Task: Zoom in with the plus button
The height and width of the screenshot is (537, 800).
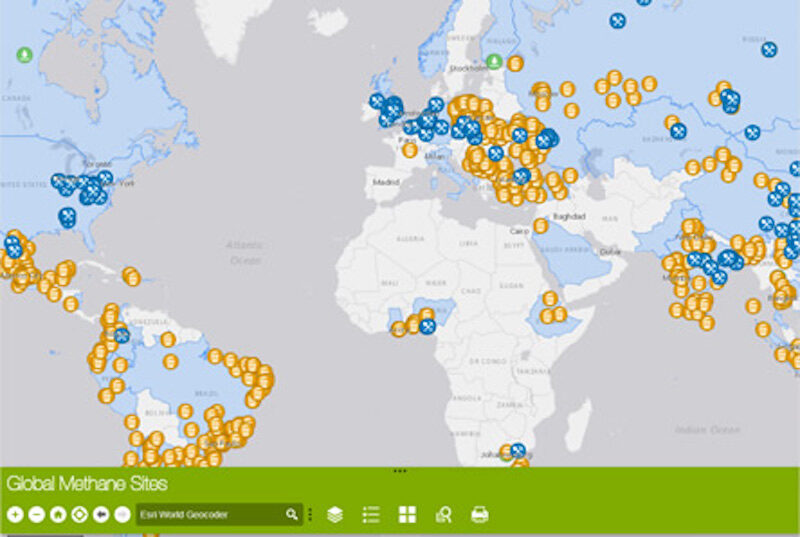Action: pyautogui.click(x=15, y=515)
